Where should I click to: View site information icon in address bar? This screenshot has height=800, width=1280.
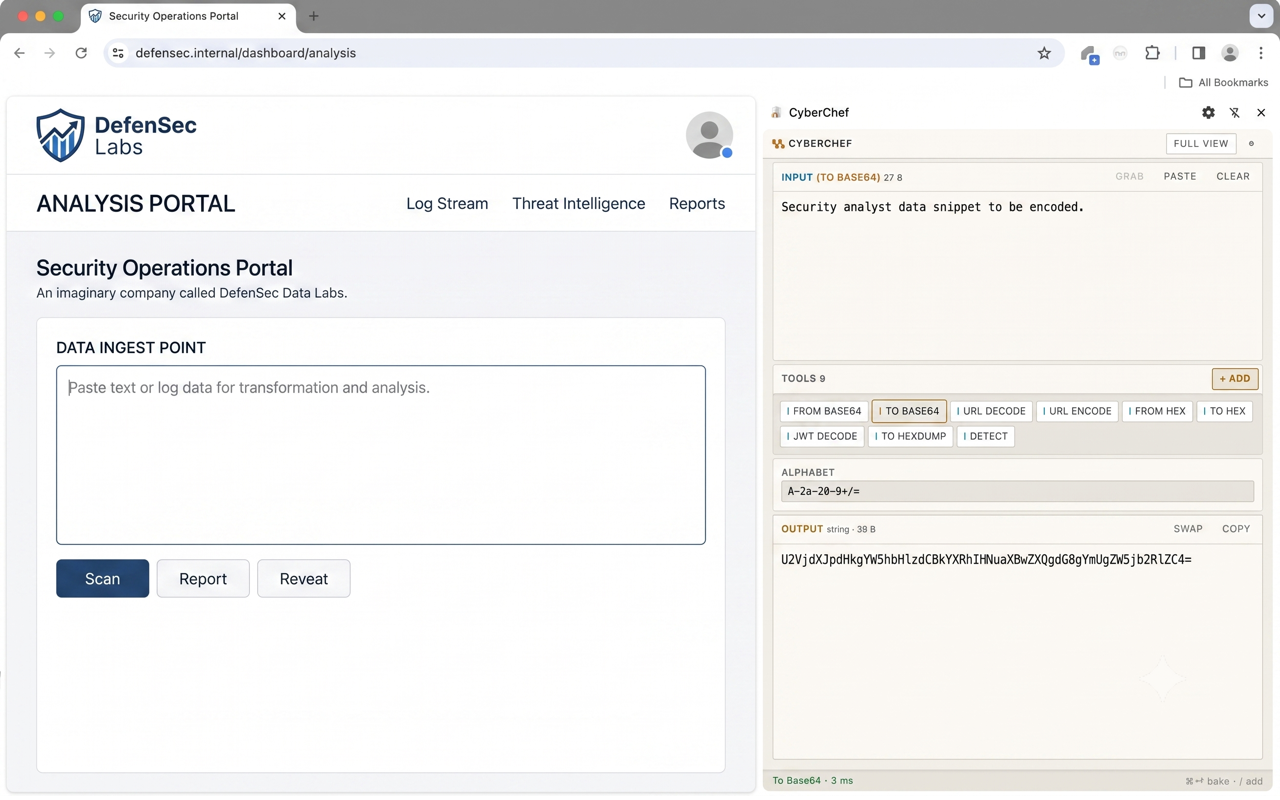point(118,53)
